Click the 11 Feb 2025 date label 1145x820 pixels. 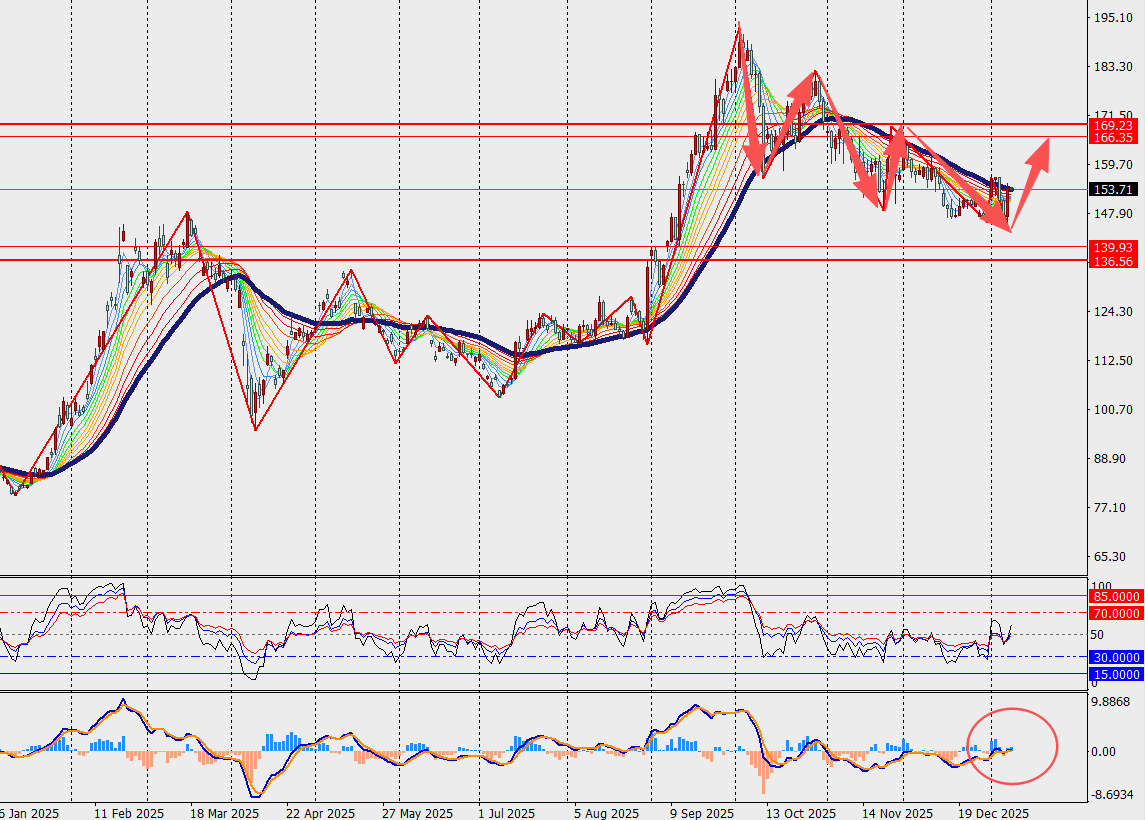pyautogui.click(x=129, y=813)
